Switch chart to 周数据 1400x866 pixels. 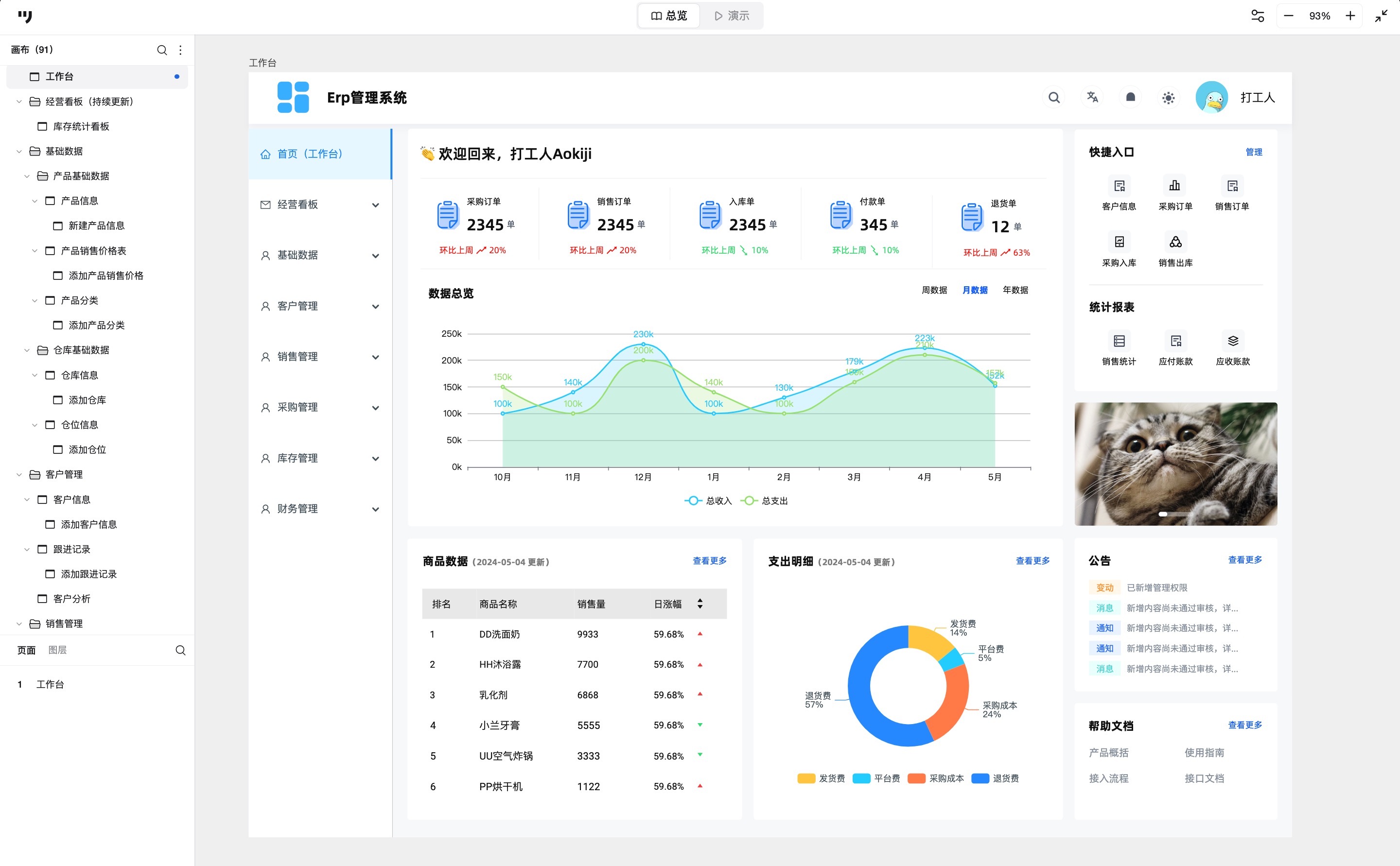pyautogui.click(x=934, y=290)
